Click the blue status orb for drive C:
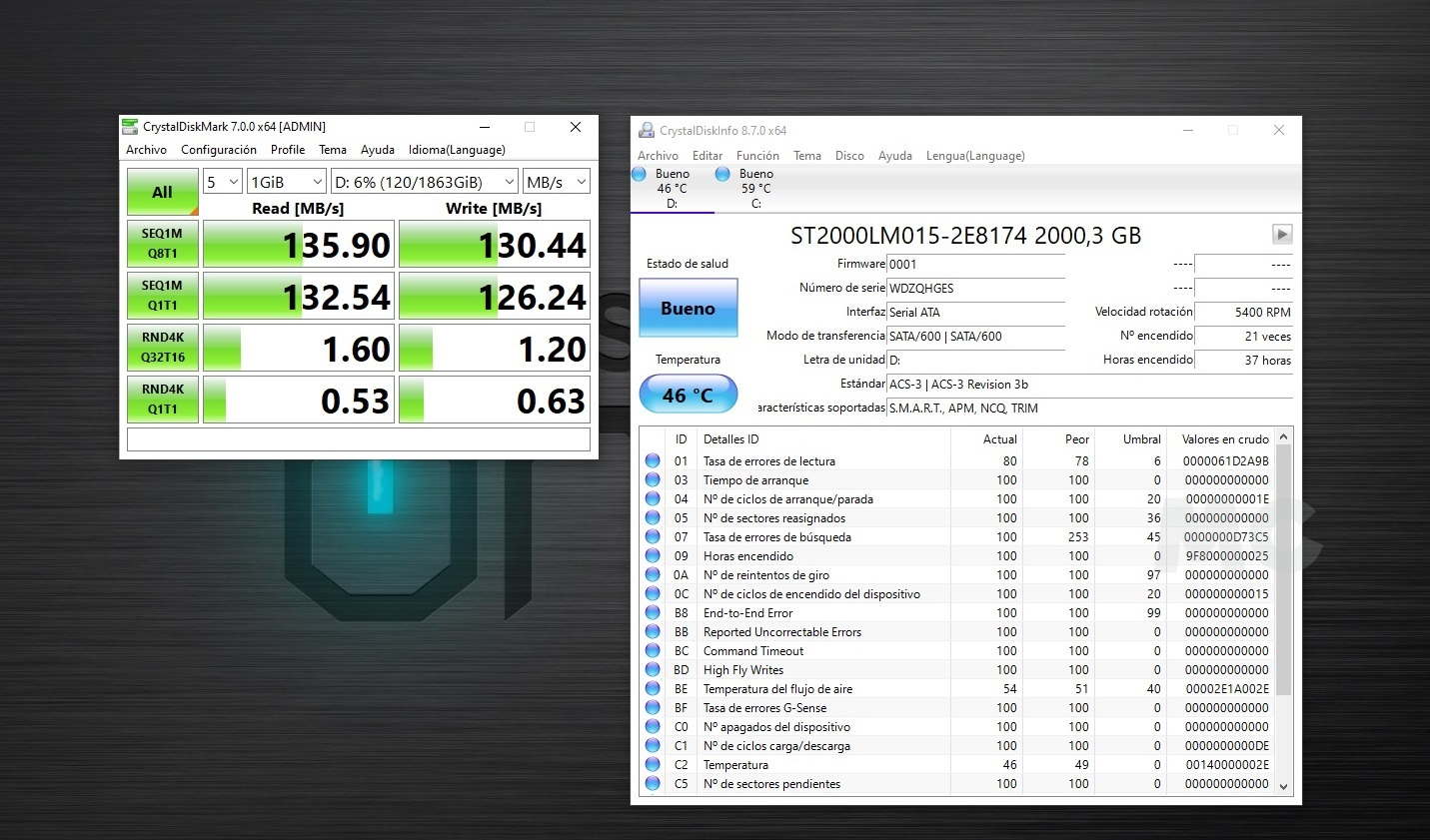 click(722, 175)
